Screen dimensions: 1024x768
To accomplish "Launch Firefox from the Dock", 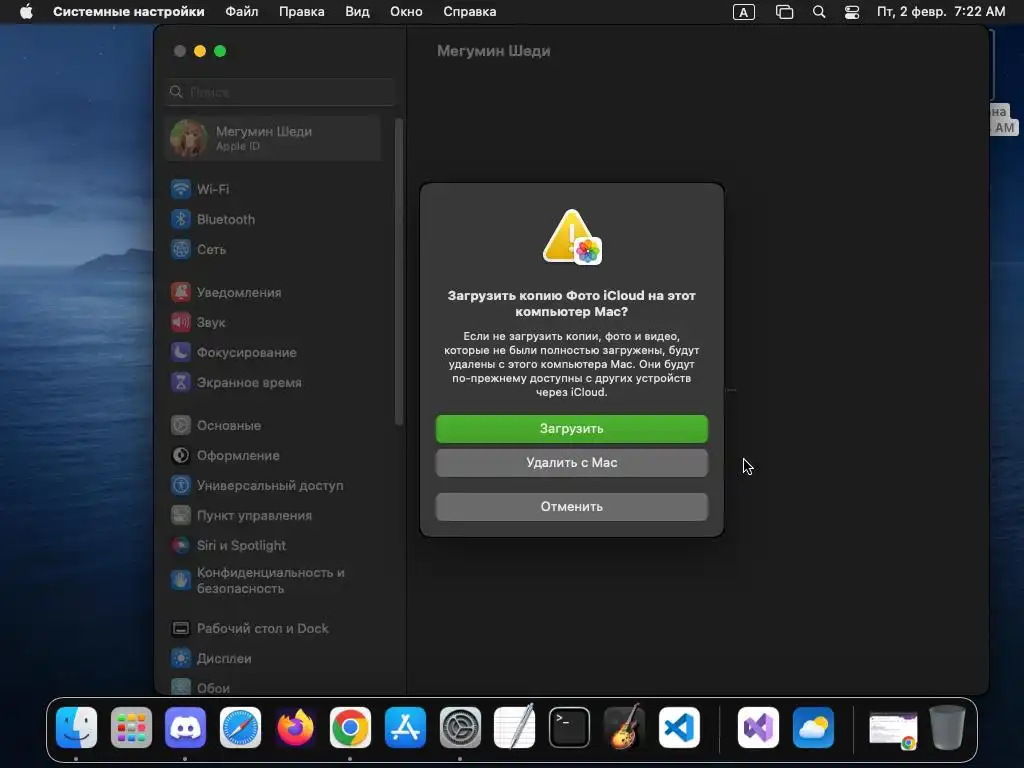I will click(295, 728).
